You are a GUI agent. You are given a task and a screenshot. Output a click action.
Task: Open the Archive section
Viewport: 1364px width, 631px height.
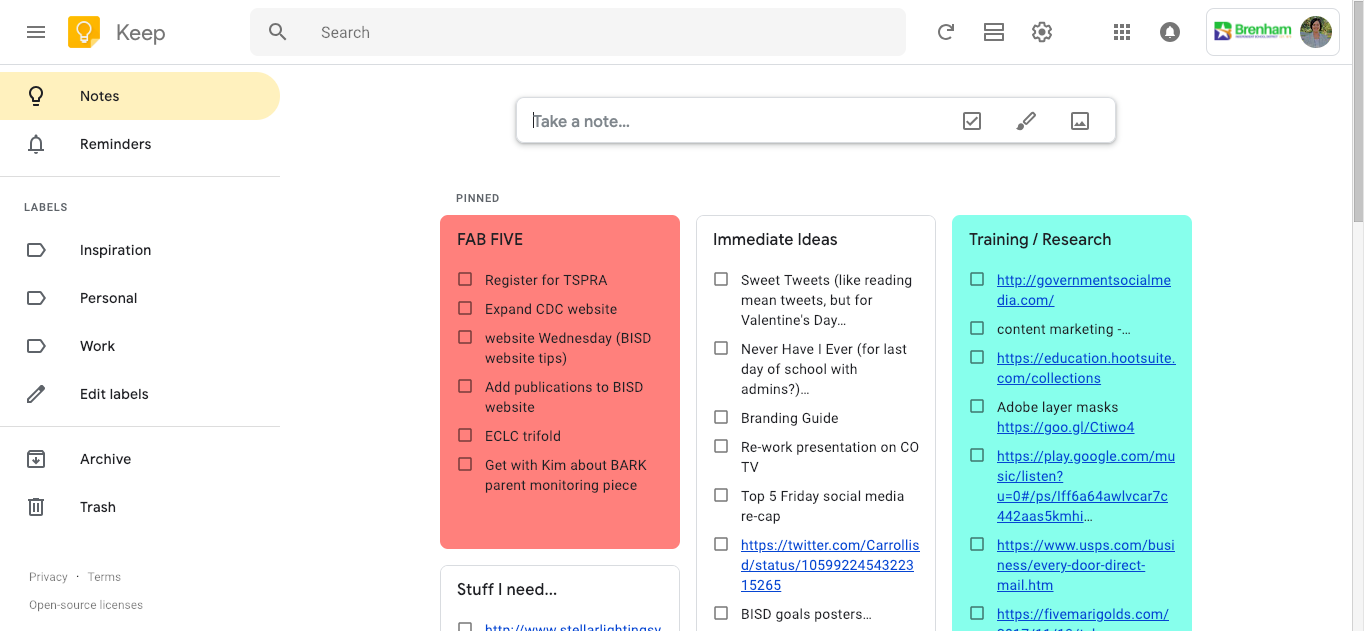[x=105, y=459]
